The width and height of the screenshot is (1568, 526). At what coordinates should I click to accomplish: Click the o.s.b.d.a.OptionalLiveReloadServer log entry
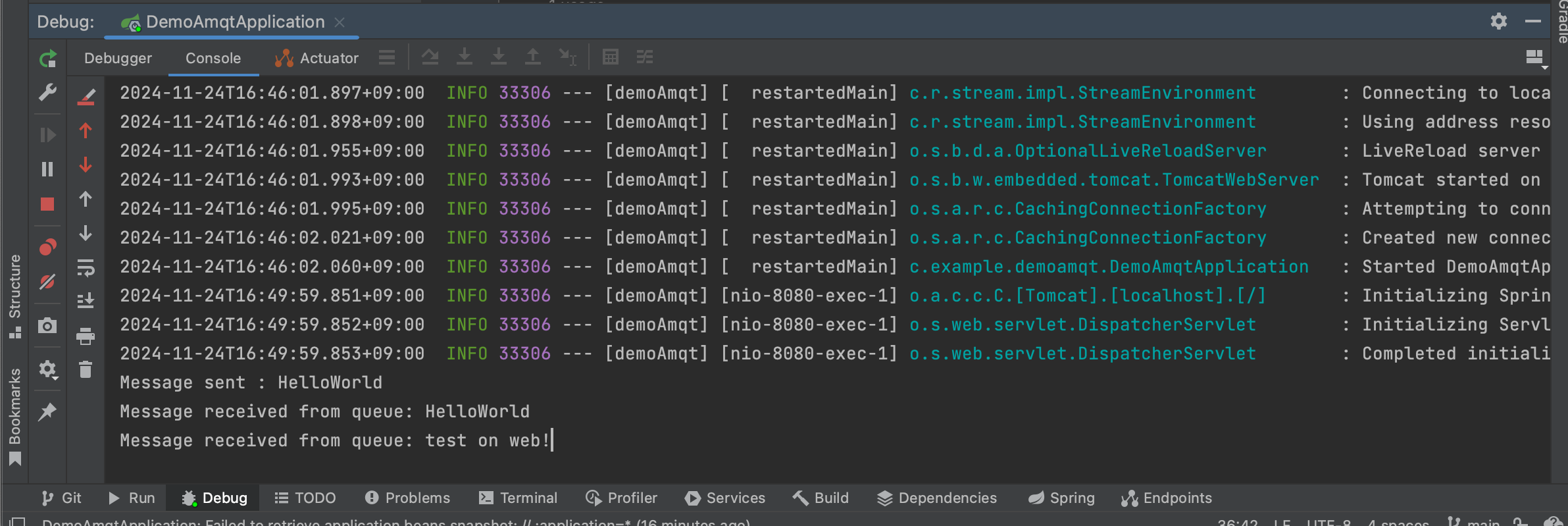(1088, 151)
